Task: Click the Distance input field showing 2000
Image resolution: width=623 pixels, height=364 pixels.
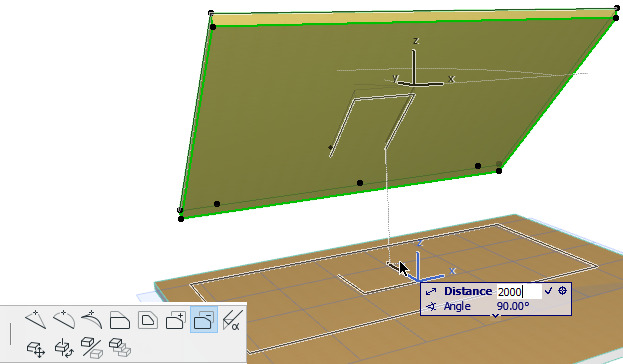Action: 519,292
